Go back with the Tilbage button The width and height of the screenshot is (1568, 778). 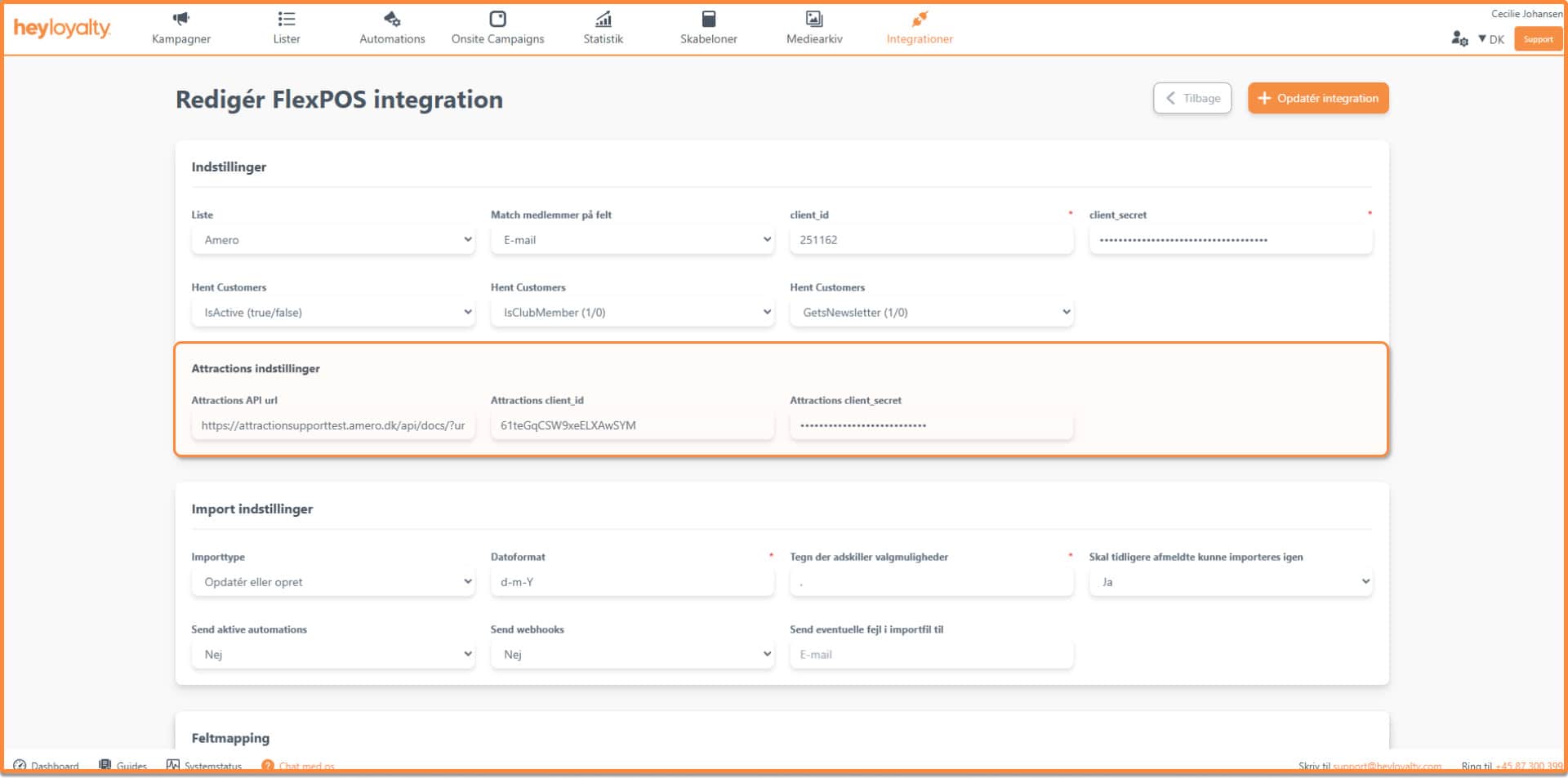click(1192, 98)
